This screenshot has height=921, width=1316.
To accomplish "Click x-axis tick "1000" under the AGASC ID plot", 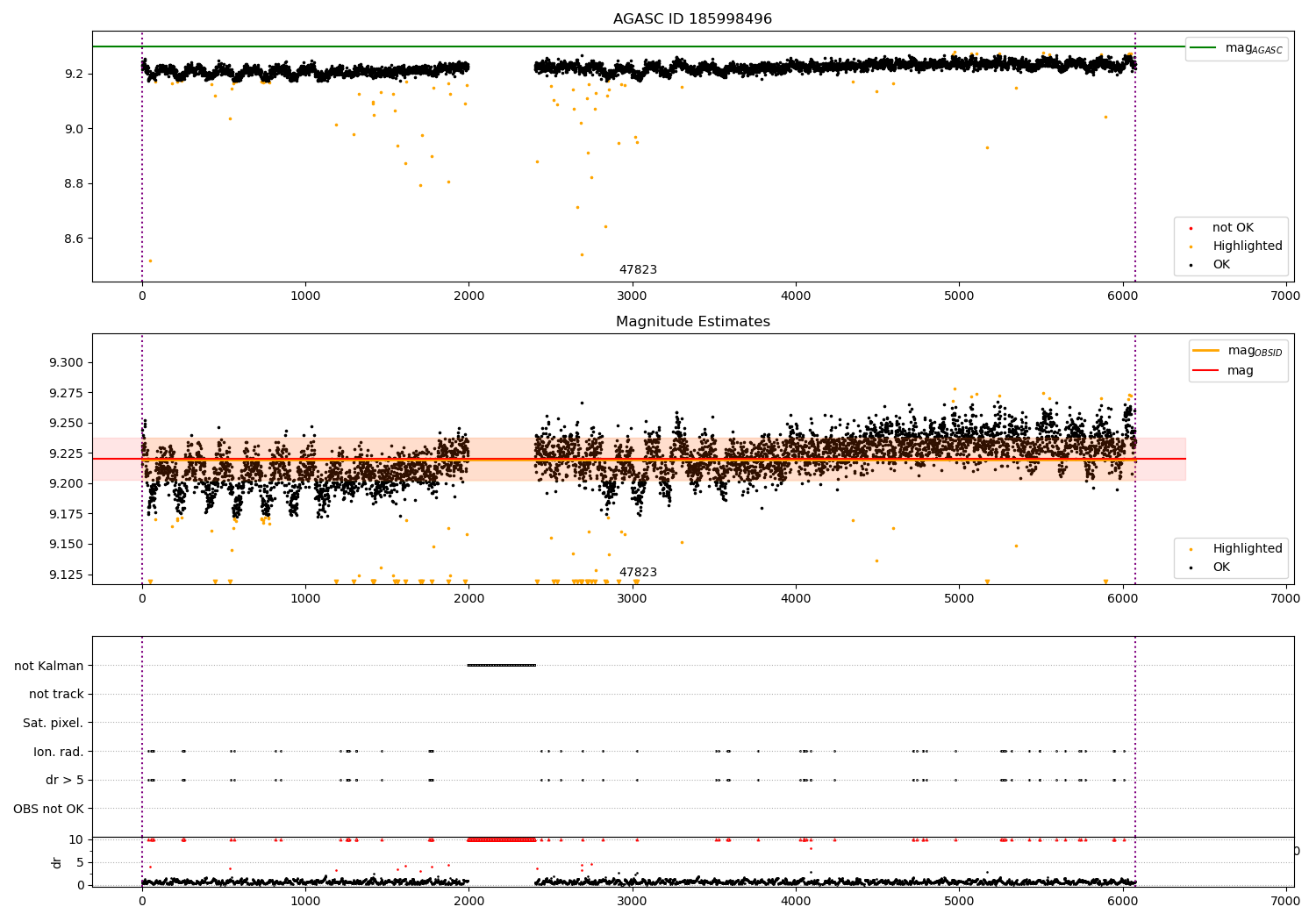I will [x=305, y=296].
